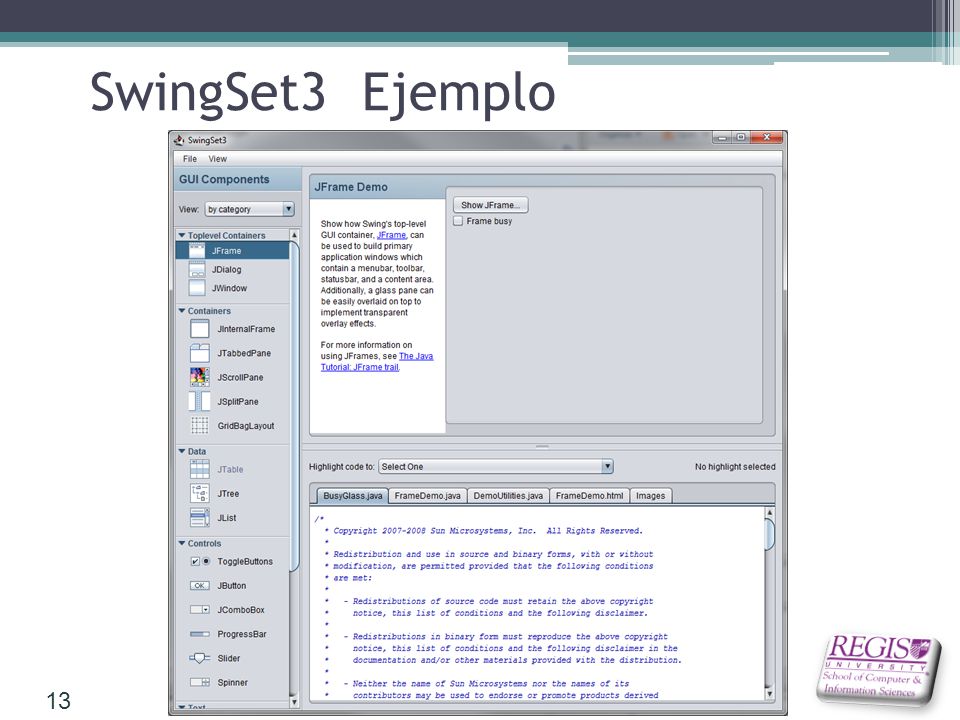
Task: Select the ToggleButtons text label
Action: tap(245, 561)
